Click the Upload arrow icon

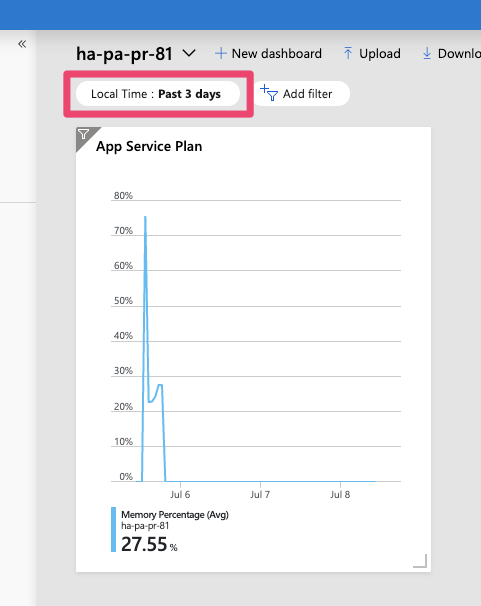tap(348, 53)
